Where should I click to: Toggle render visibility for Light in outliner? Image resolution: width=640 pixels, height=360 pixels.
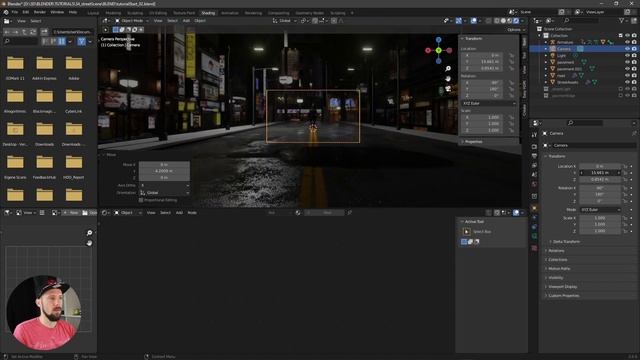(x=634, y=56)
